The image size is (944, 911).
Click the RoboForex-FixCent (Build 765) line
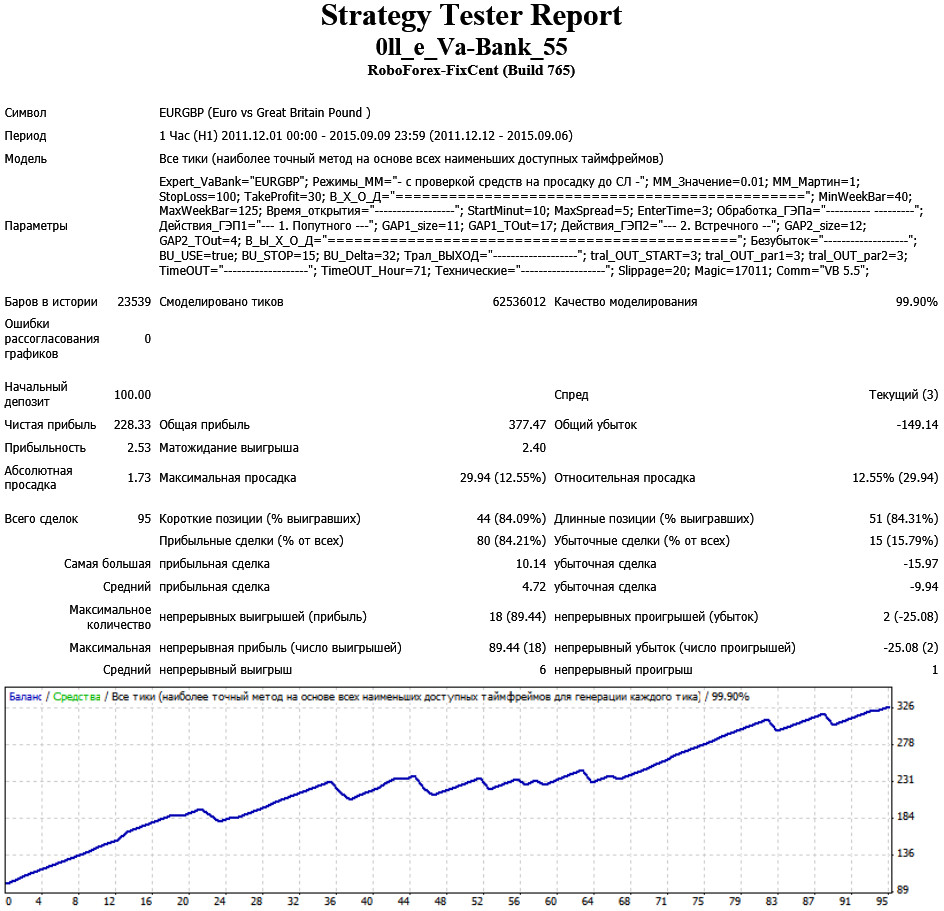click(471, 70)
